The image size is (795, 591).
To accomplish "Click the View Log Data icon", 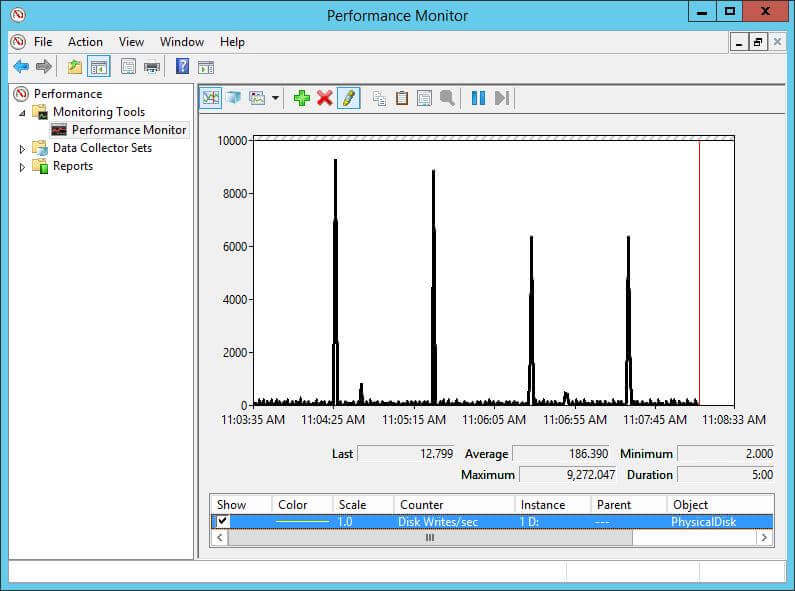I will (x=233, y=98).
